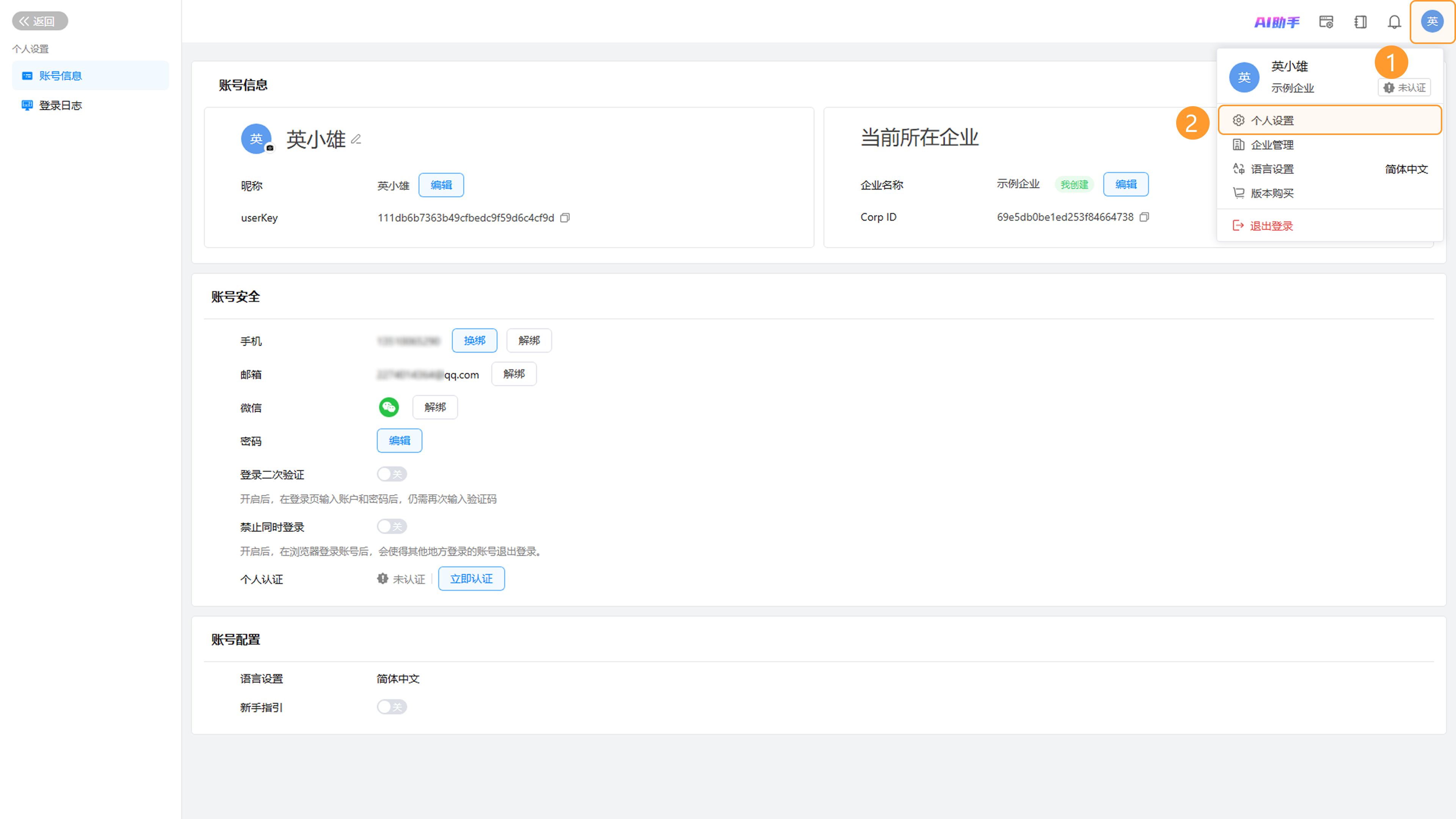This screenshot has height=819, width=1456.
Task: Click the 示例企业 name in user dropdown
Action: point(1292,88)
